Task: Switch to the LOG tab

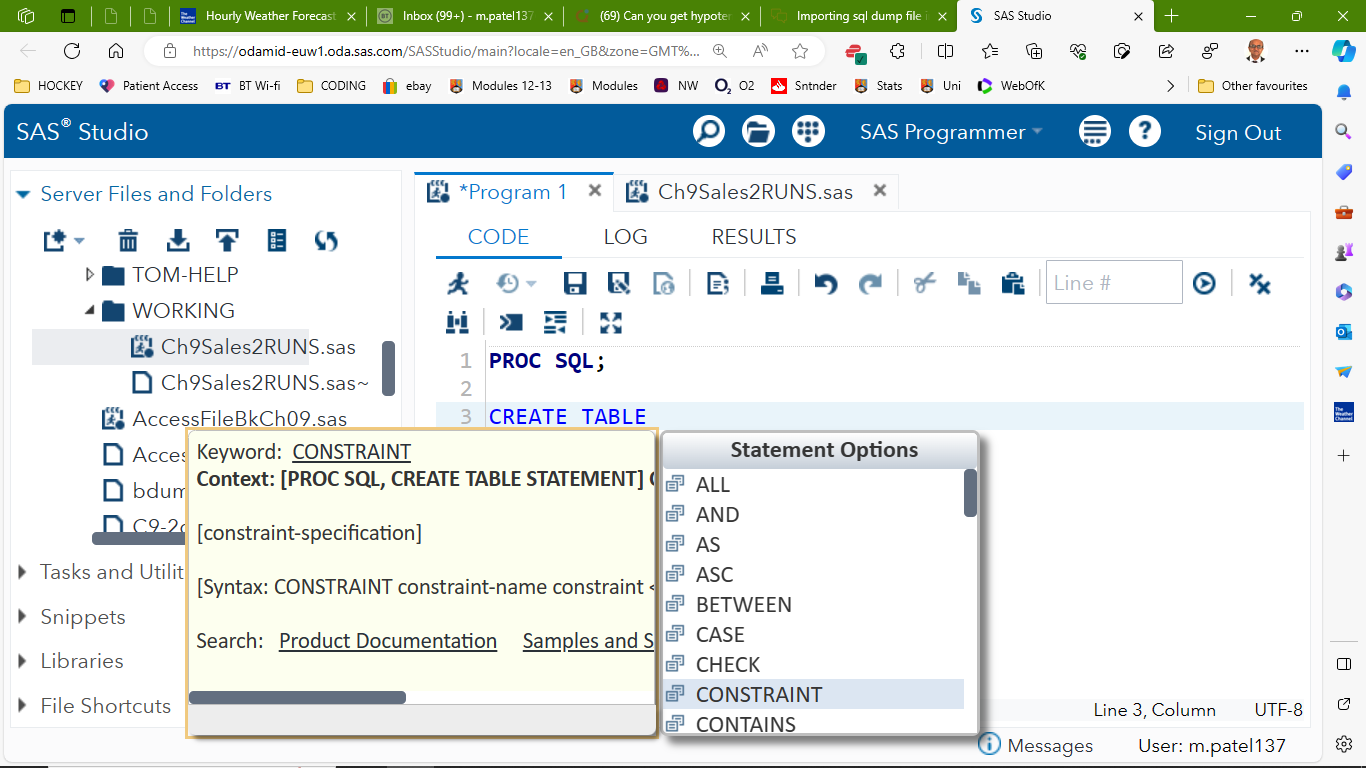Action: (x=625, y=237)
